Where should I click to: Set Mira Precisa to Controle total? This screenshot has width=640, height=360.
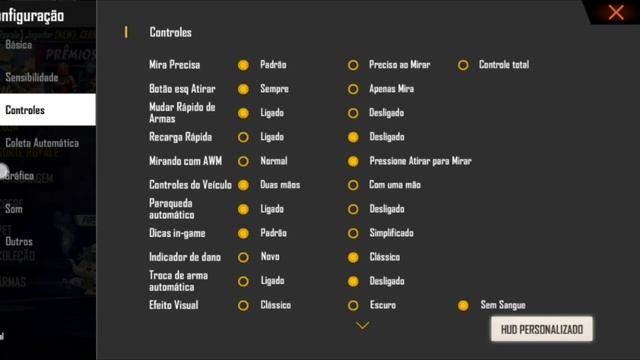(x=463, y=65)
